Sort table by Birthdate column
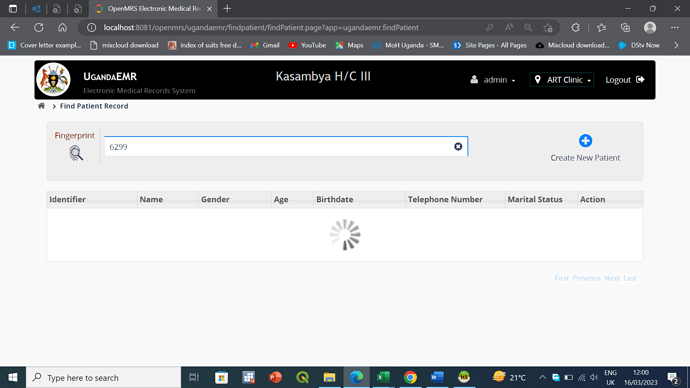Screen dimensions: 690x388 click(359, 199)
